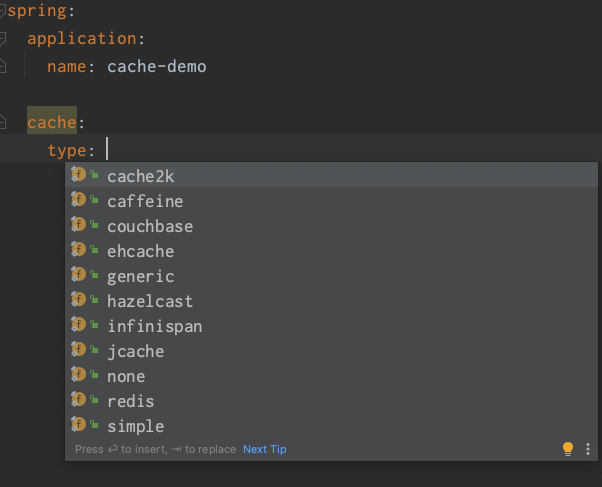Click the yellow lightbulb intention icon
Image resolution: width=602 pixels, height=487 pixels.
pyautogui.click(x=567, y=449)
